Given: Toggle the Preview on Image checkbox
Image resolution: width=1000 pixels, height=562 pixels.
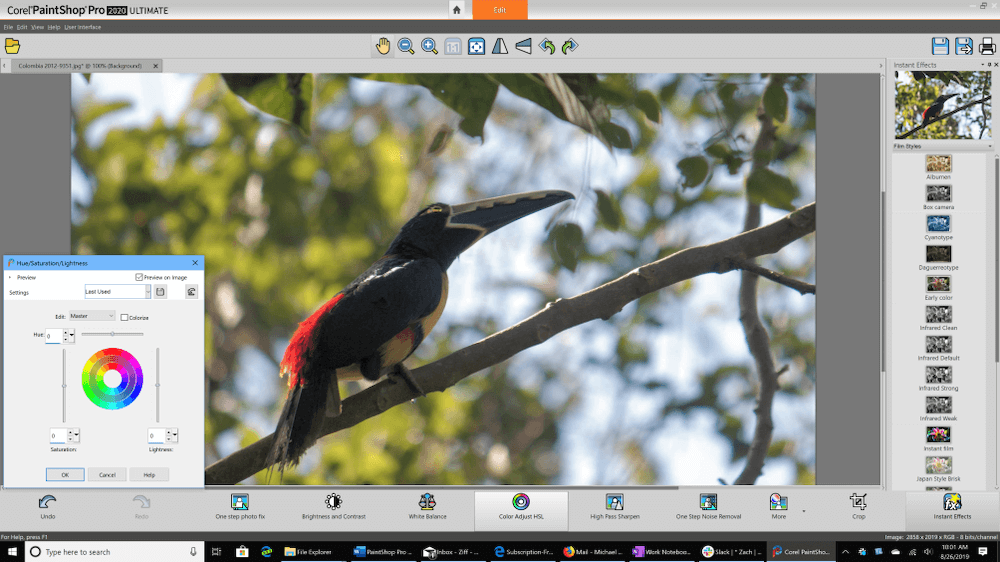Looking at the screenshot, I should point(138,277).
